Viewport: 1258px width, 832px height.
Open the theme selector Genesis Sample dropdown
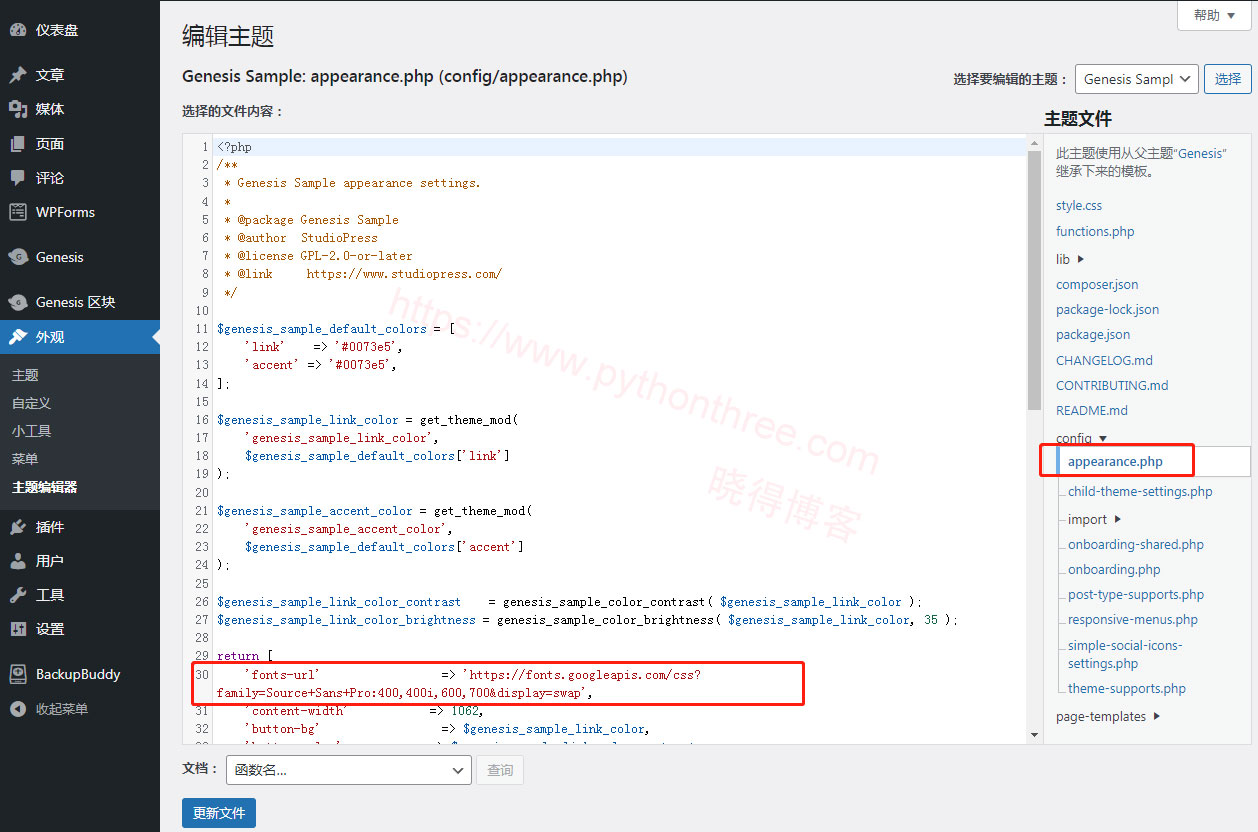click(1136, 79)
